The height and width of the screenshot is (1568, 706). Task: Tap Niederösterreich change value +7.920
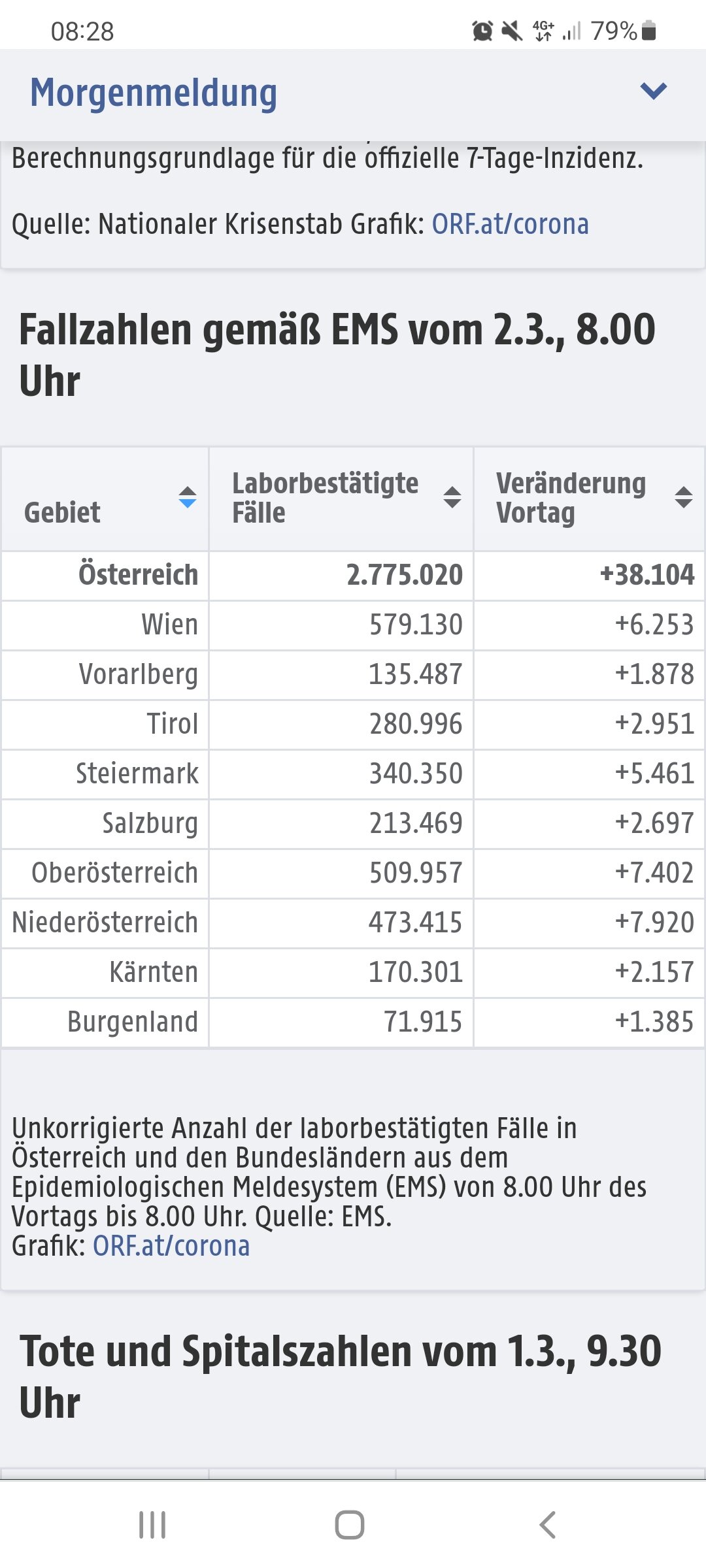pyautogui.click(x=654, y=923)
